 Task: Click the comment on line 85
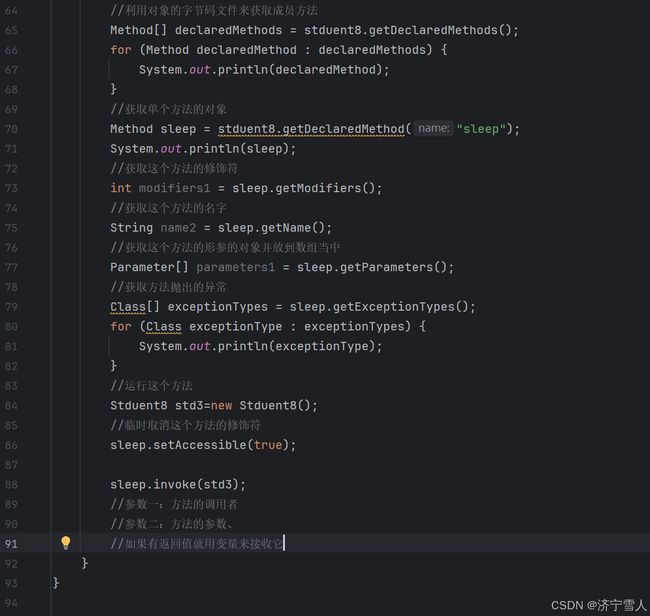[185, 425]
